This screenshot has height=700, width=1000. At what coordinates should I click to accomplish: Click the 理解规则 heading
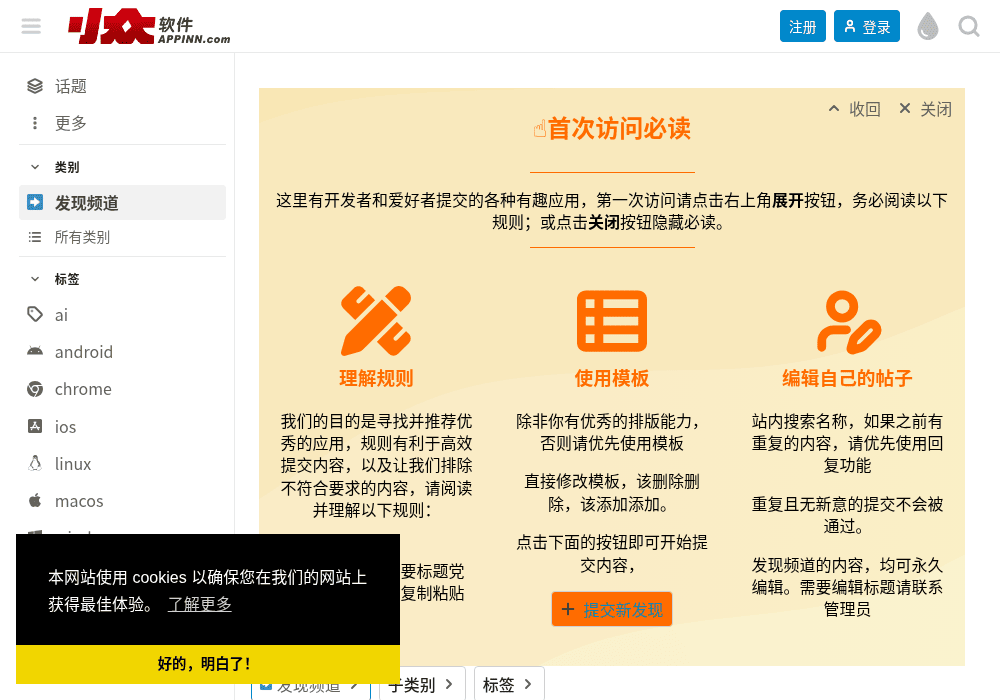[376, 378]
